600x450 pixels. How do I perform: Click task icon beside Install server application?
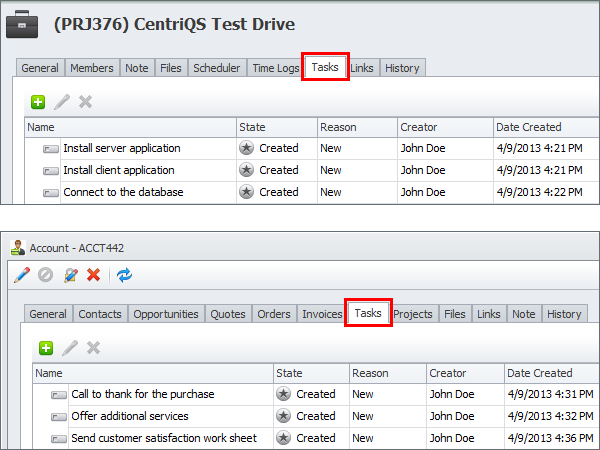[x=51, y=148]
